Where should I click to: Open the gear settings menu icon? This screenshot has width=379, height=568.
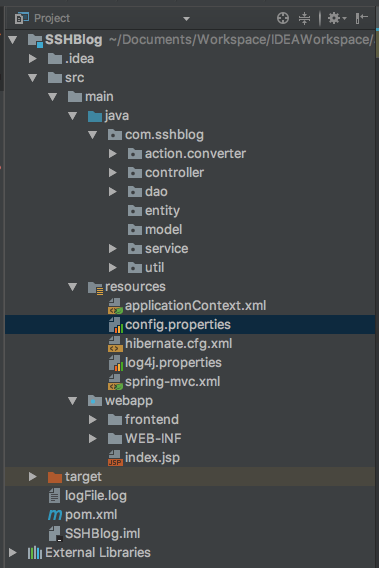pos(337,18)
